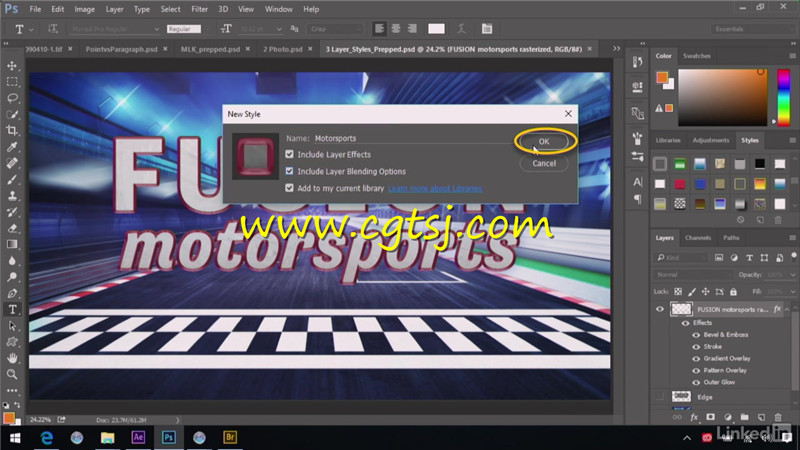Toggle Character and Paragraph panels icon
800x450 pixels.
pyautogui.click(x=487, y=29)
